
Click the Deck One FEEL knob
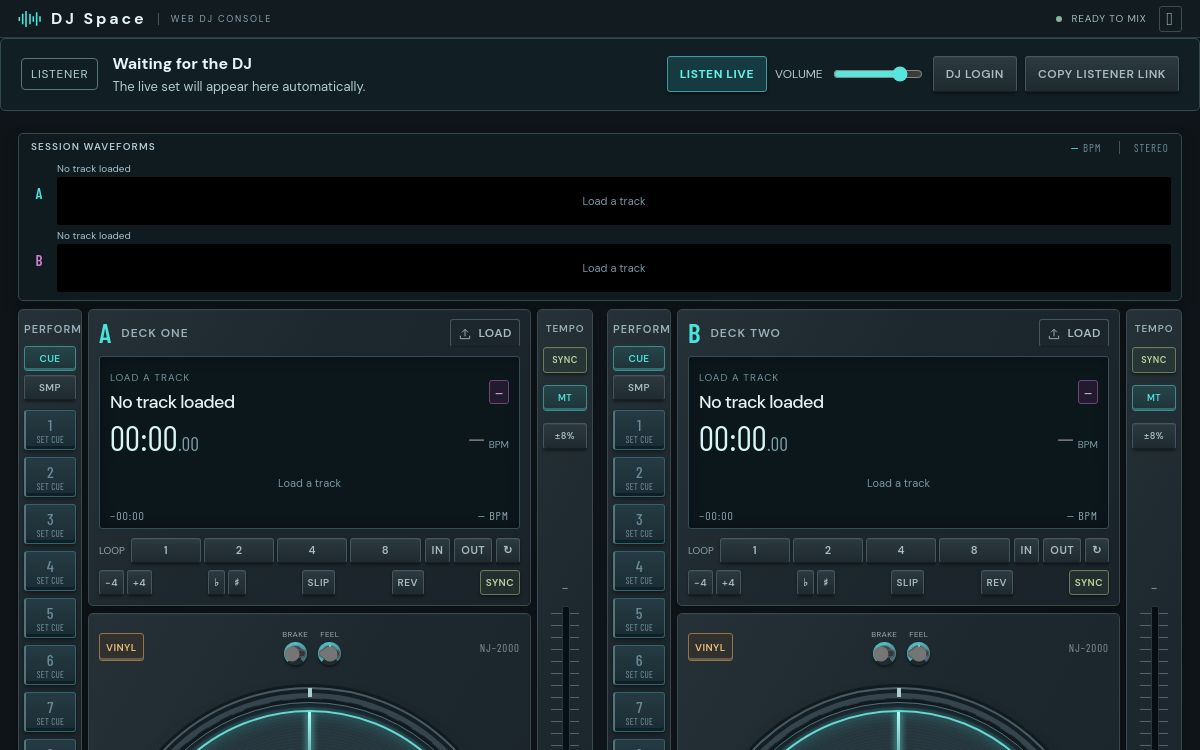[329, 653]
